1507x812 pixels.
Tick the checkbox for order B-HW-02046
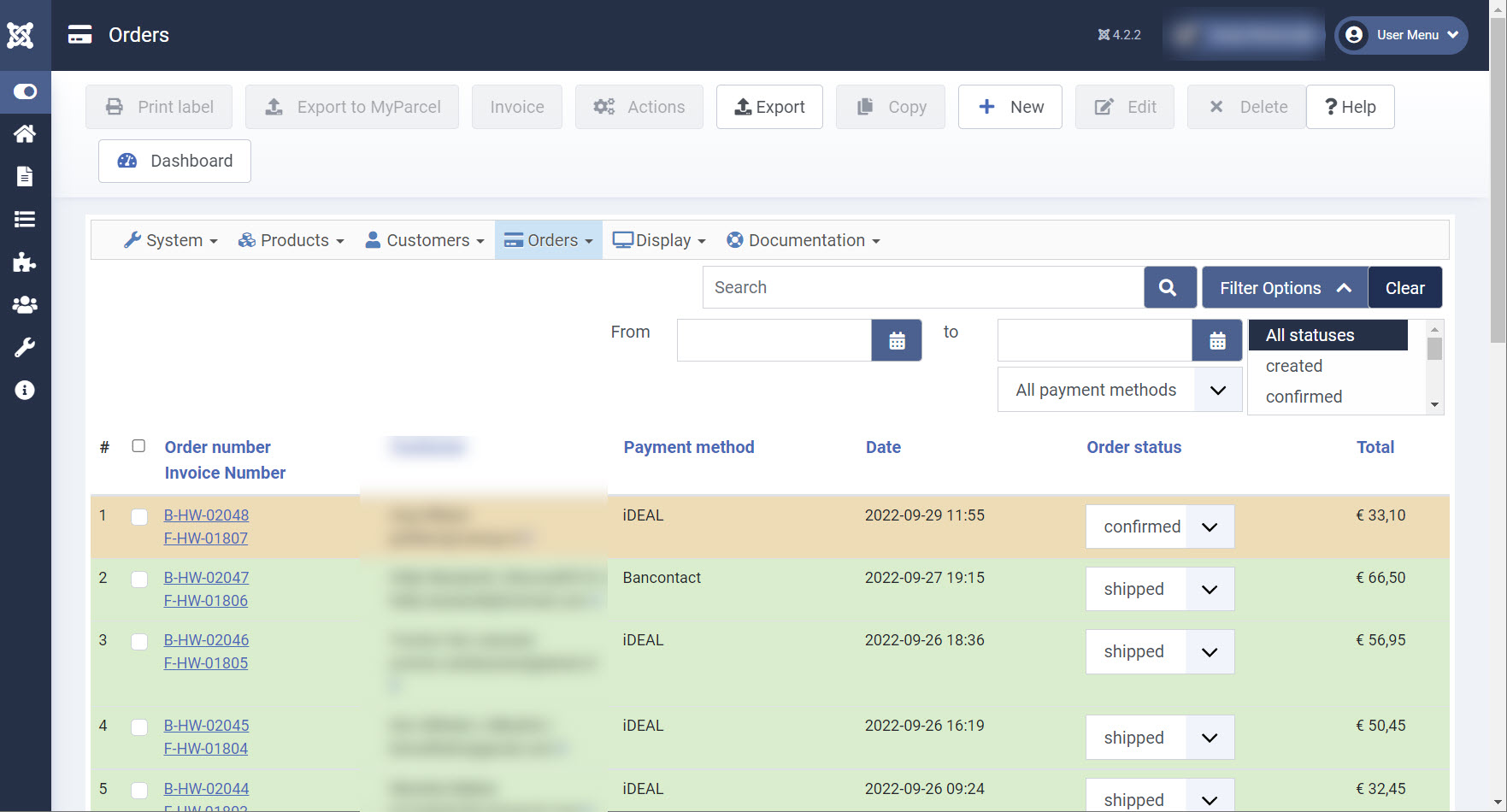click(139, 642)
